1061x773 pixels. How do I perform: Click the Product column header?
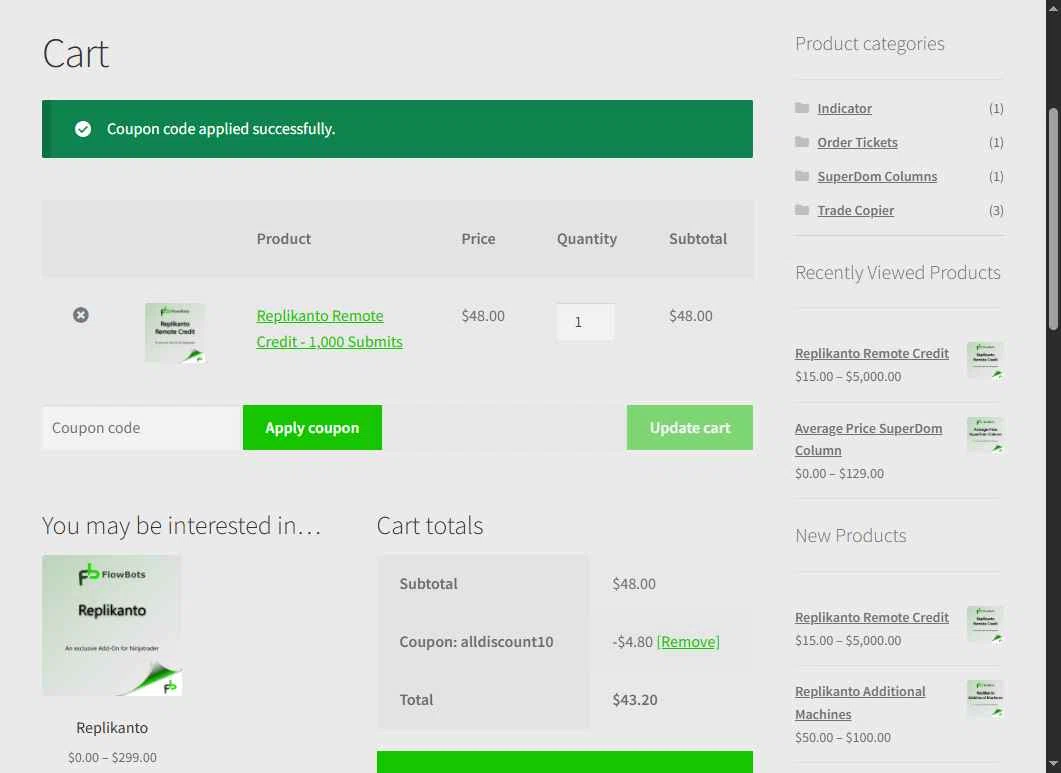pyautogui.click(x=284, y=239)
